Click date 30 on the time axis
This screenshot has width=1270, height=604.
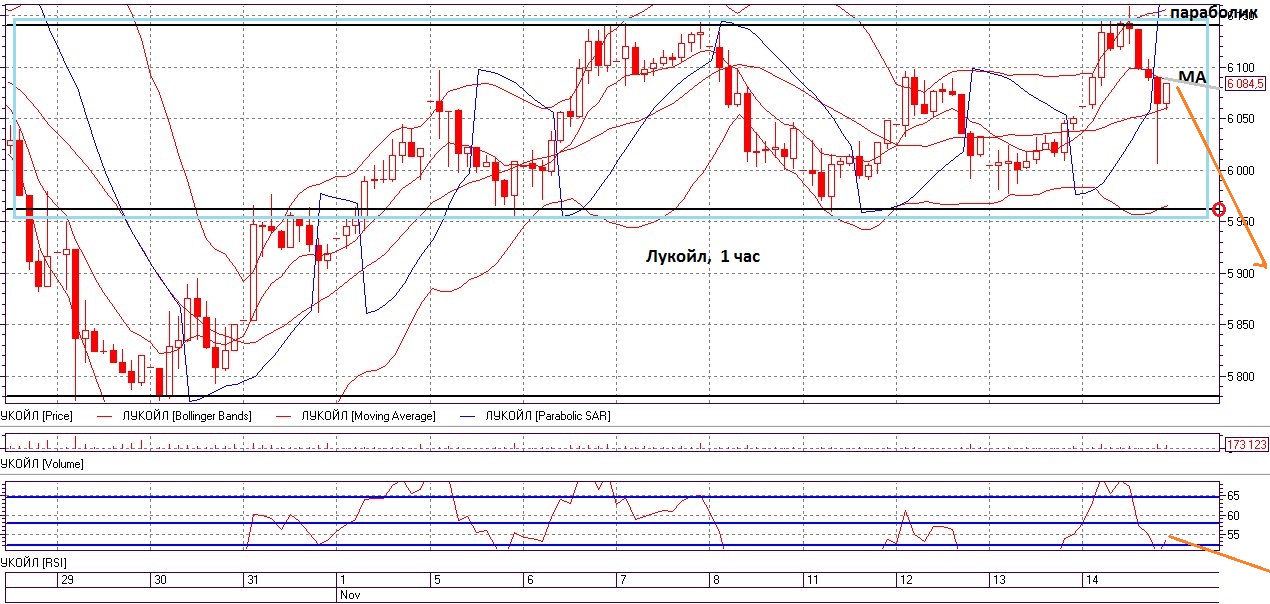[160, 580]
